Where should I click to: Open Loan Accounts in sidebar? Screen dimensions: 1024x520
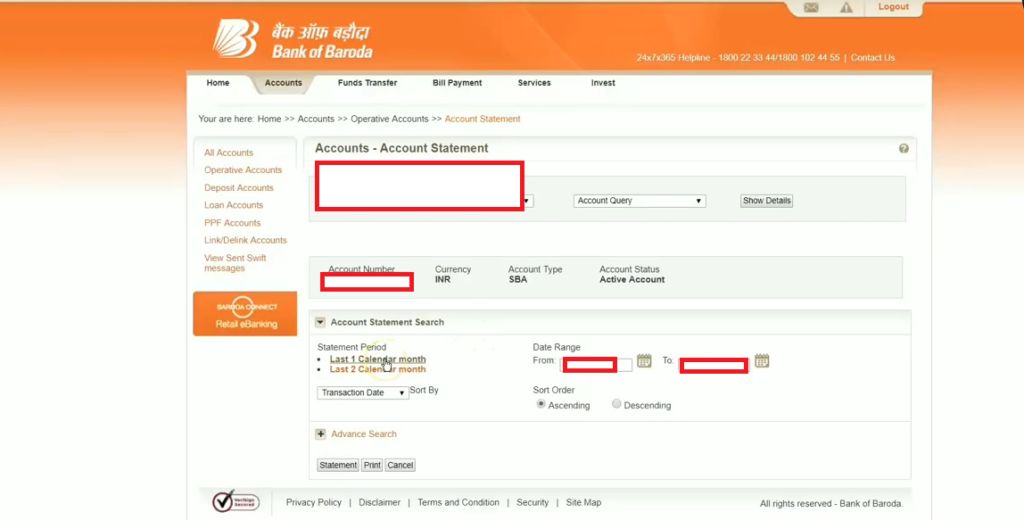coord(234,205)
